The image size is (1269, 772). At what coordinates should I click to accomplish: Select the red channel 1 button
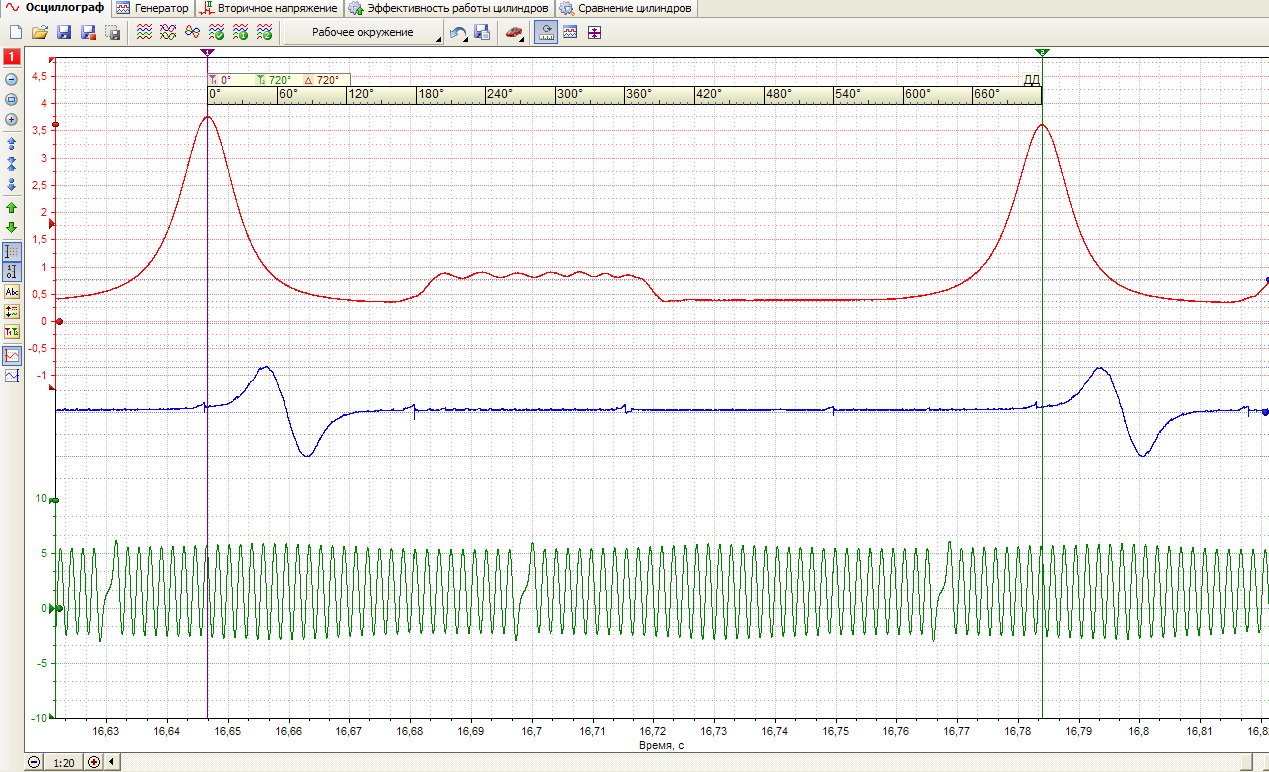click(x=12, y=57)
